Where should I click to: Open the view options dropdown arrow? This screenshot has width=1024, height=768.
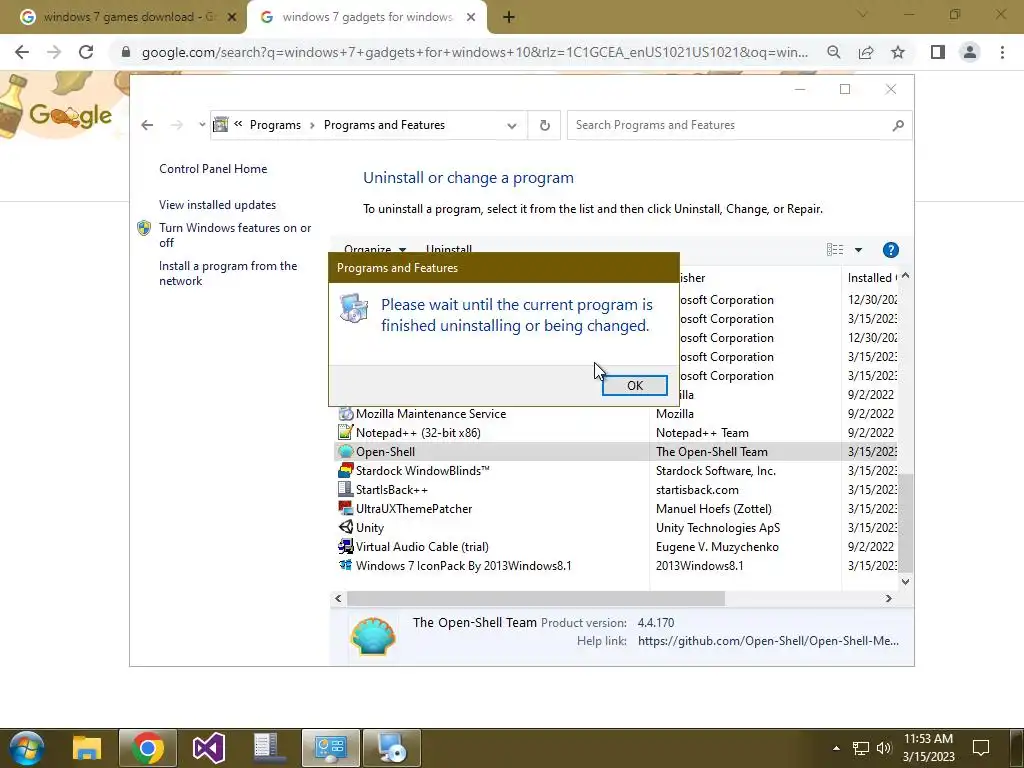(x=858, y=249)
